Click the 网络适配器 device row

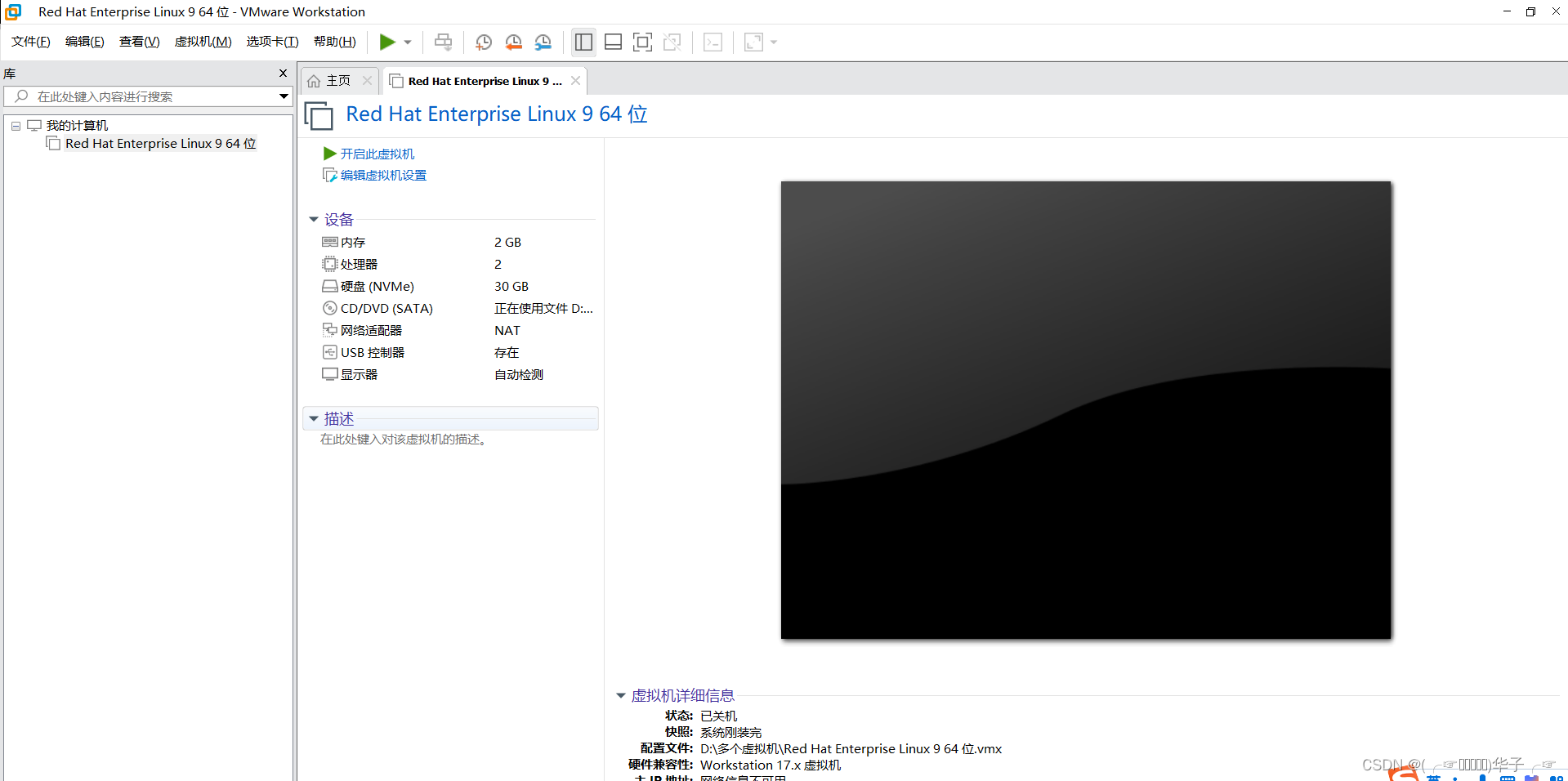click(x=458, y=330)
